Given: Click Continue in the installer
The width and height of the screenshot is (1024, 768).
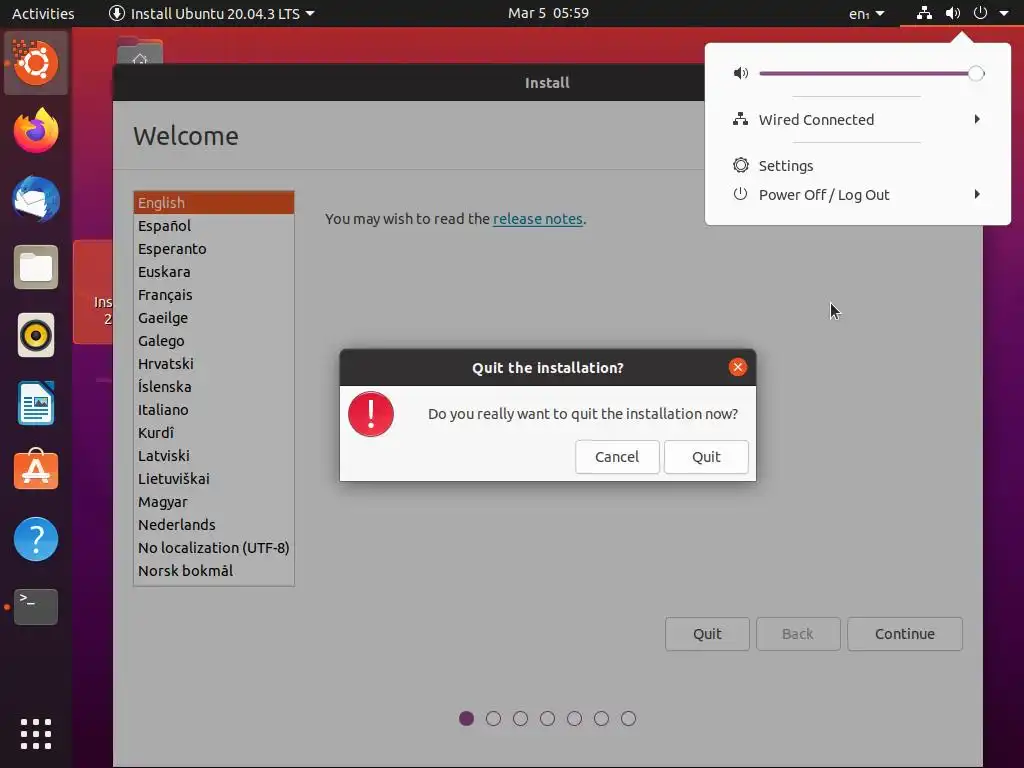Looking at the screenshot, I should tap(905, 634).
